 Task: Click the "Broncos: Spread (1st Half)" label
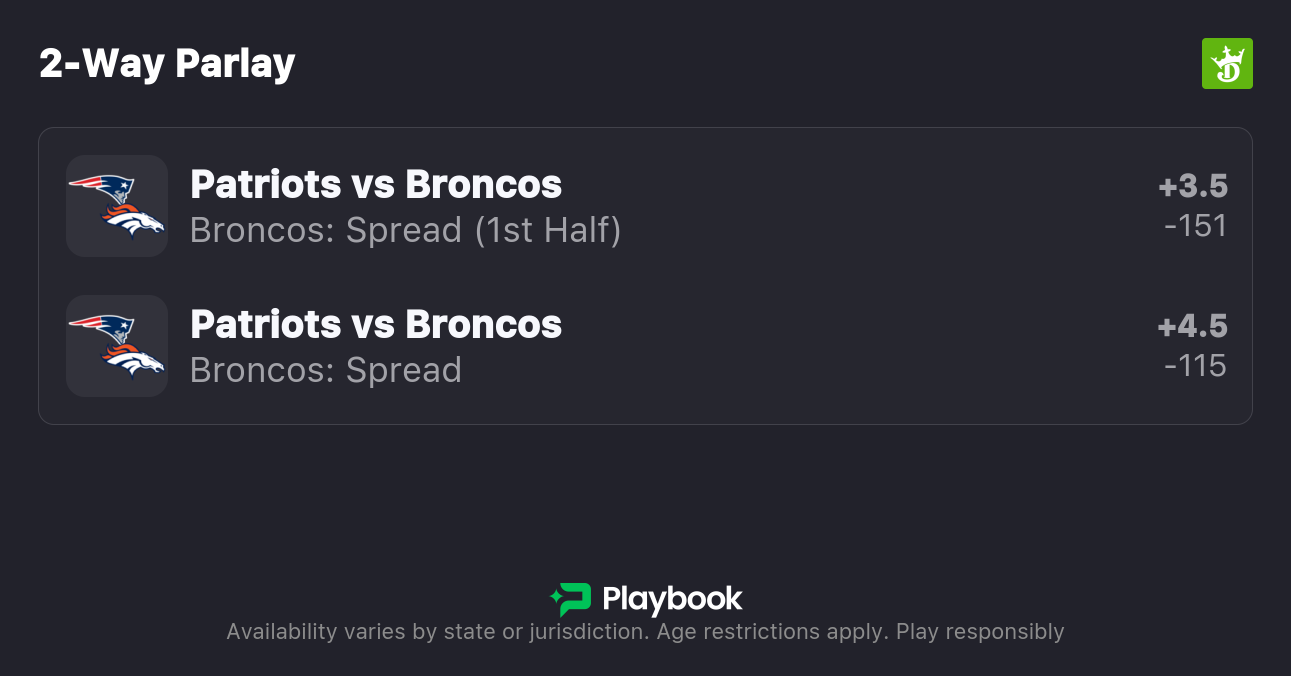click(x=405, y=231)
